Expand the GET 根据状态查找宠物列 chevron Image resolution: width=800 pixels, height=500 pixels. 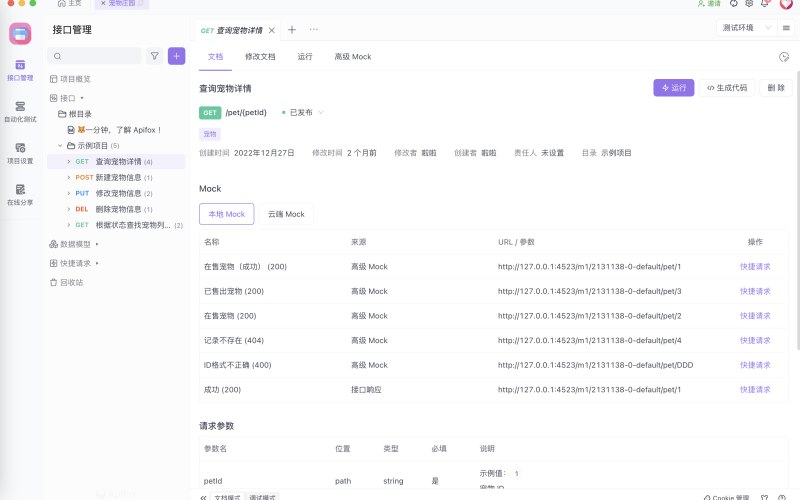click(x=69, y=224)
